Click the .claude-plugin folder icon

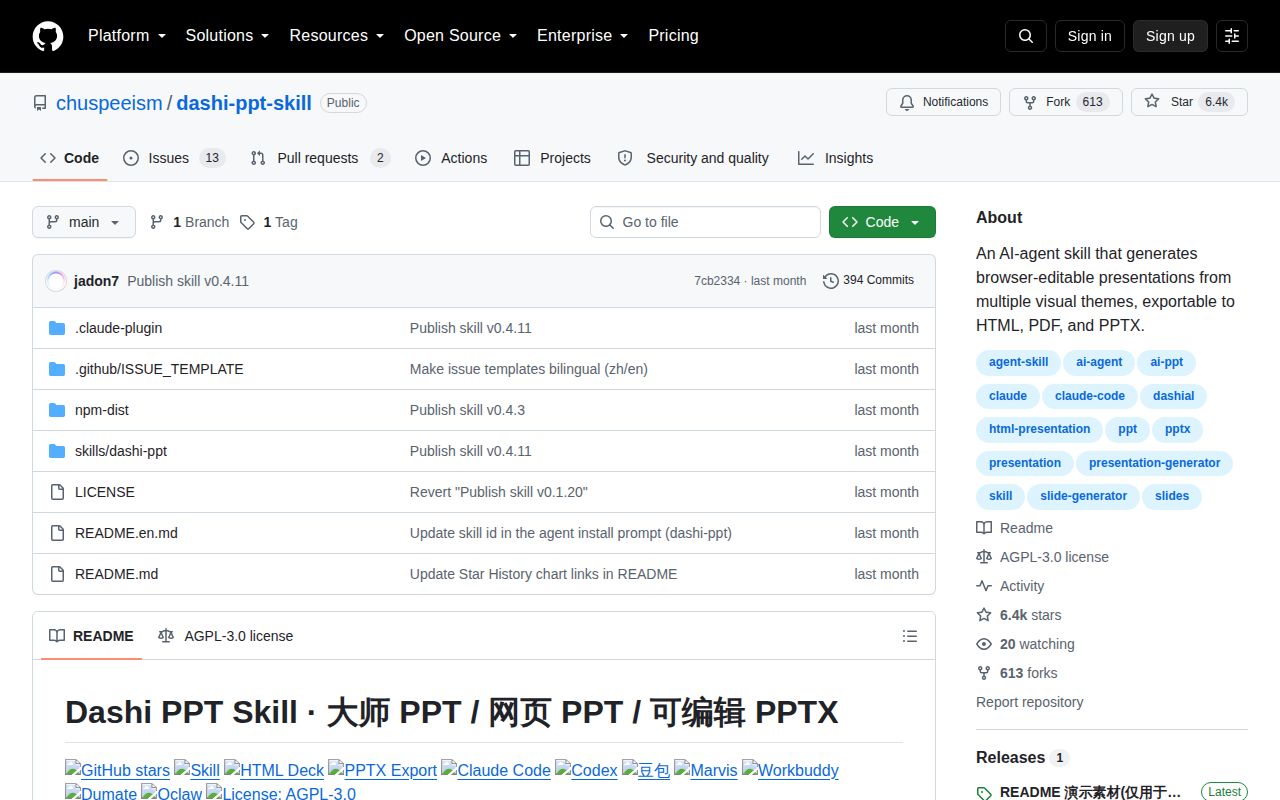pyautogui.click(x=57, y=328)
